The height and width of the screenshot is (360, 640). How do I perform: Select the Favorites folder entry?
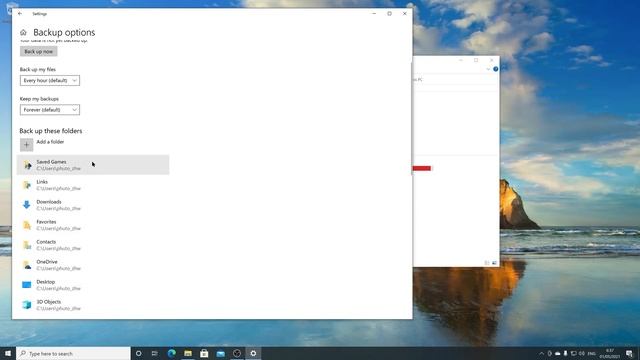tap(93, 225)
